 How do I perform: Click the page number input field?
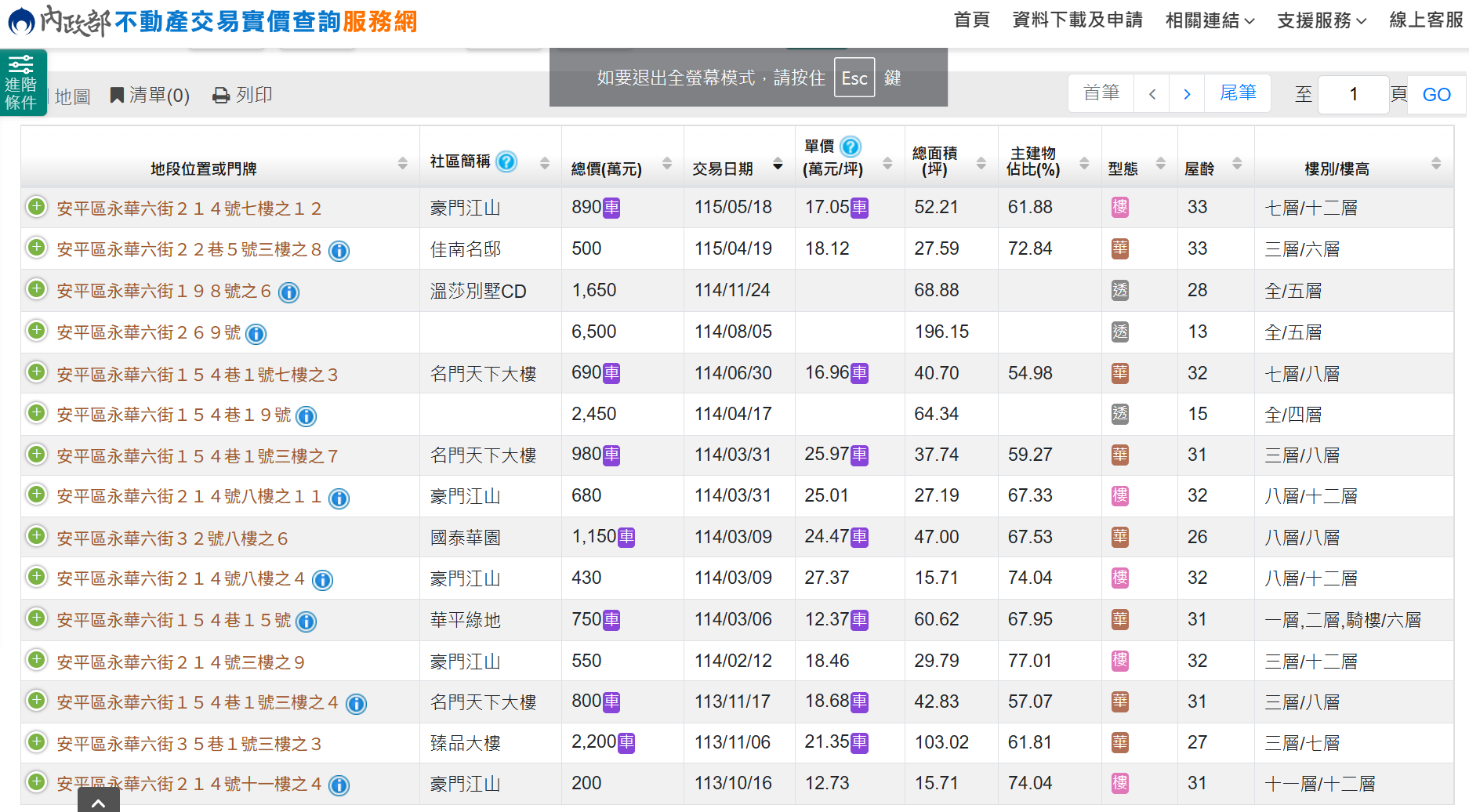(1353, 95)
